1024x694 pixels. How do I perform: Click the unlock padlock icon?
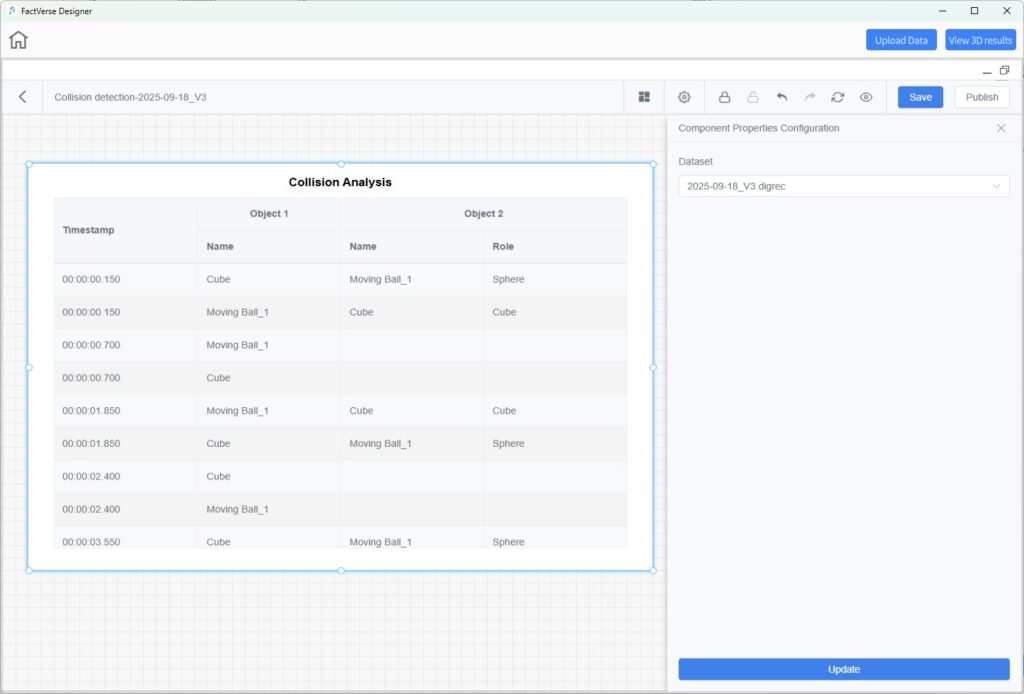point(753,97)
